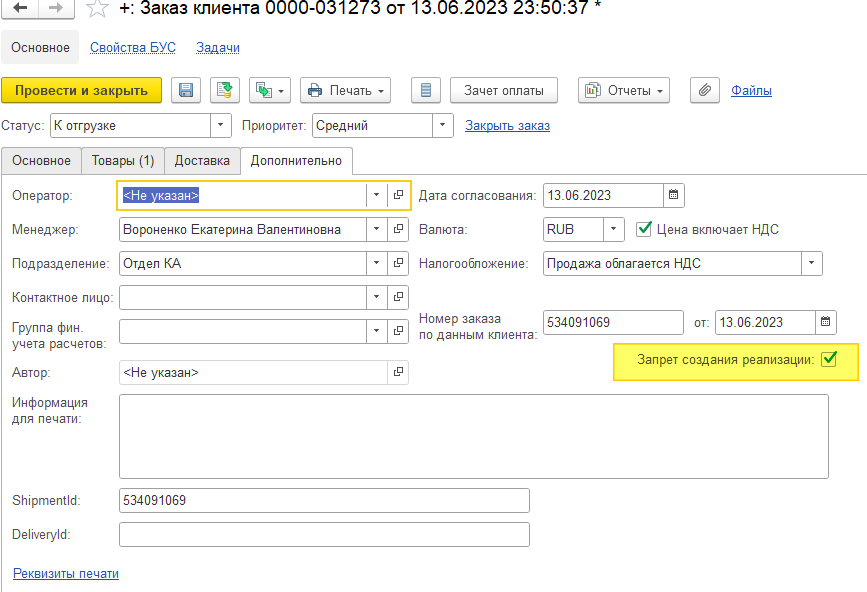Expand the Приоритет dropdown
867x592 pixels.
pyautogui.click(x=443, y=126)
